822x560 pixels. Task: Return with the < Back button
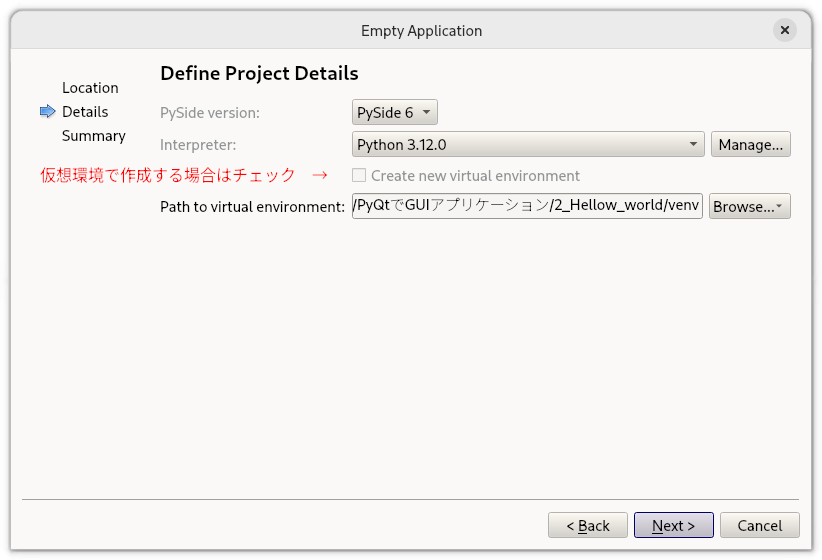(x=588, y=525)
